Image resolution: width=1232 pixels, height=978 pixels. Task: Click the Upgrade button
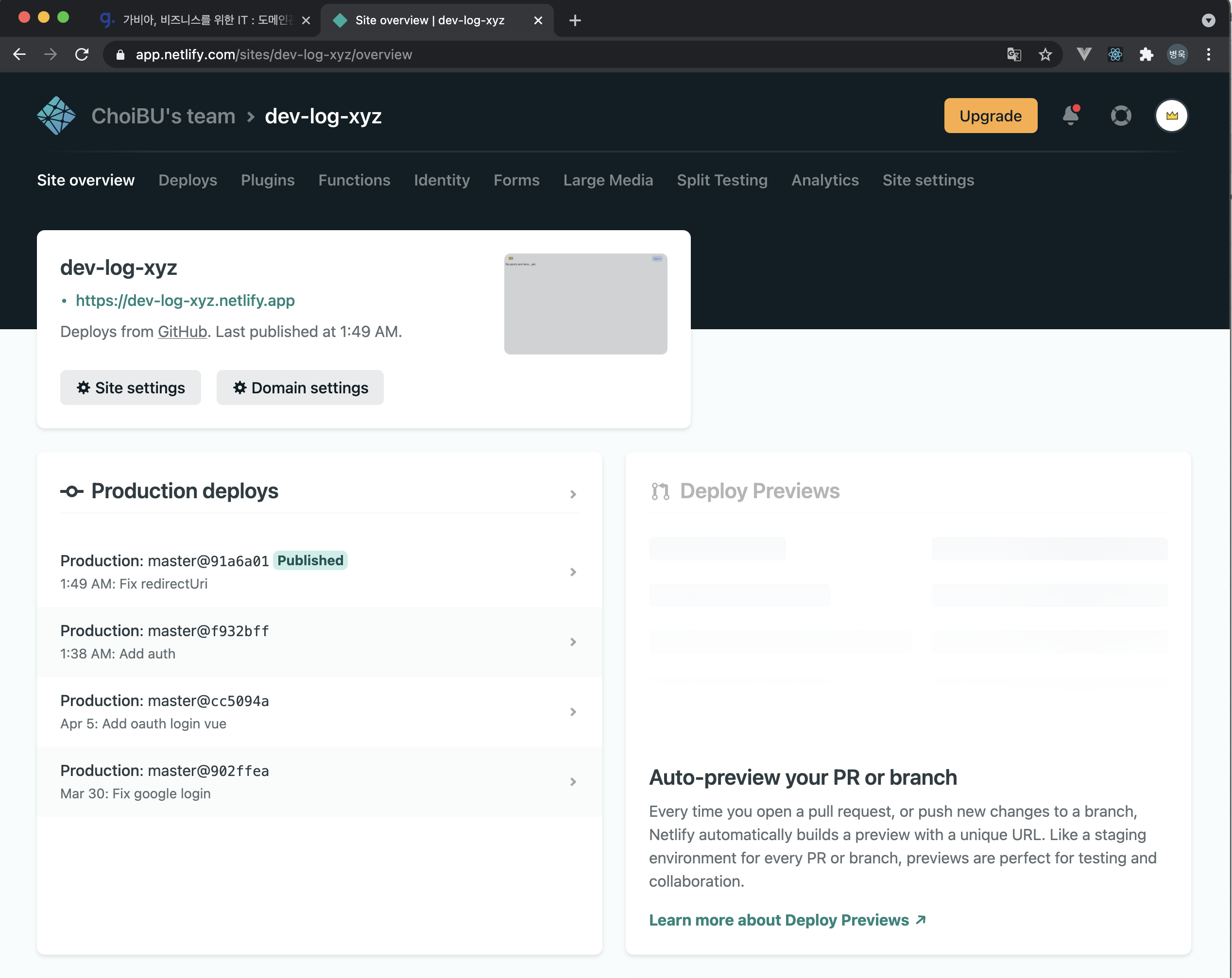[990, 116]
